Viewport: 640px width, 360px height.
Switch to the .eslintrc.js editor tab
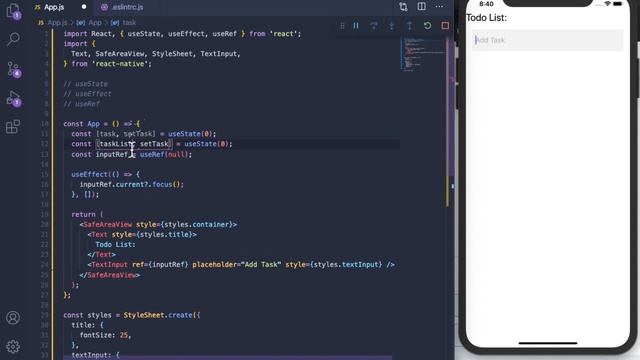(127, 7)
